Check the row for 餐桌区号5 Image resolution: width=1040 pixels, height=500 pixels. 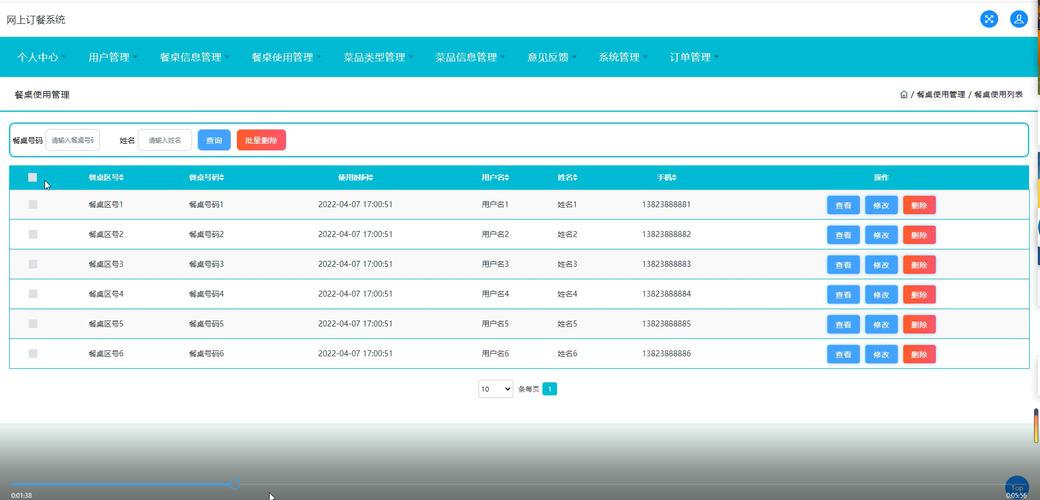[x=33, y=324]
